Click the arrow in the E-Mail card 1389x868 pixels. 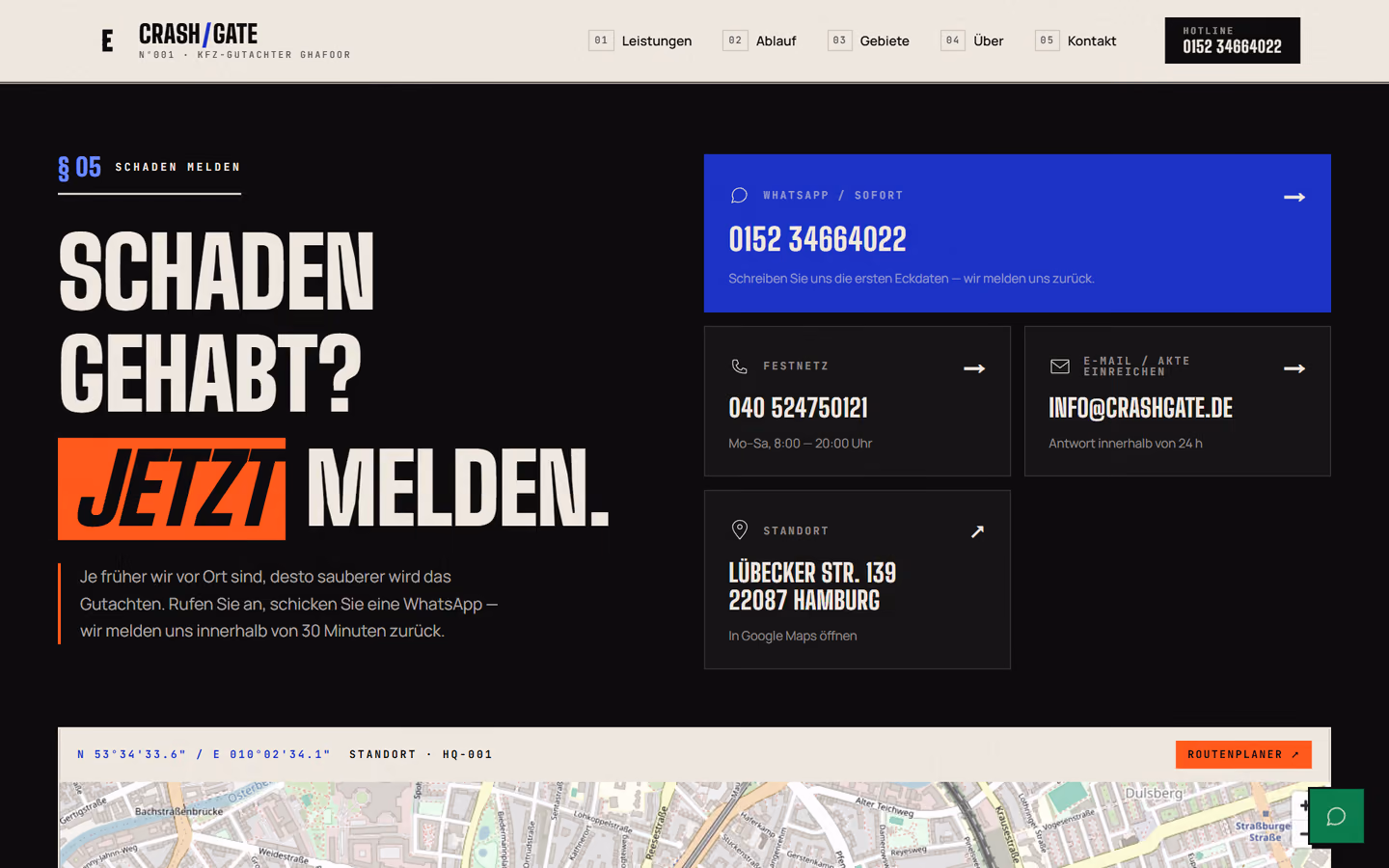[x=1294, y=368]
